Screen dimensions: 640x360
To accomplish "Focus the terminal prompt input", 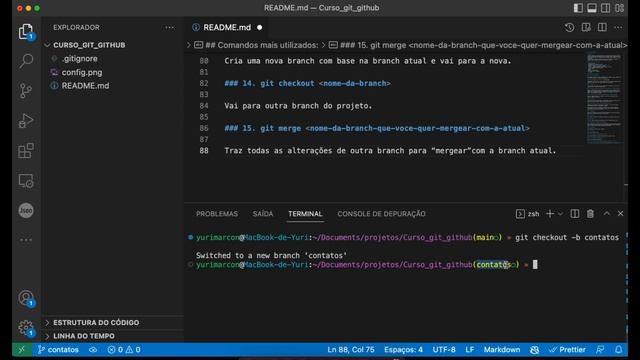I will (535, 264).
